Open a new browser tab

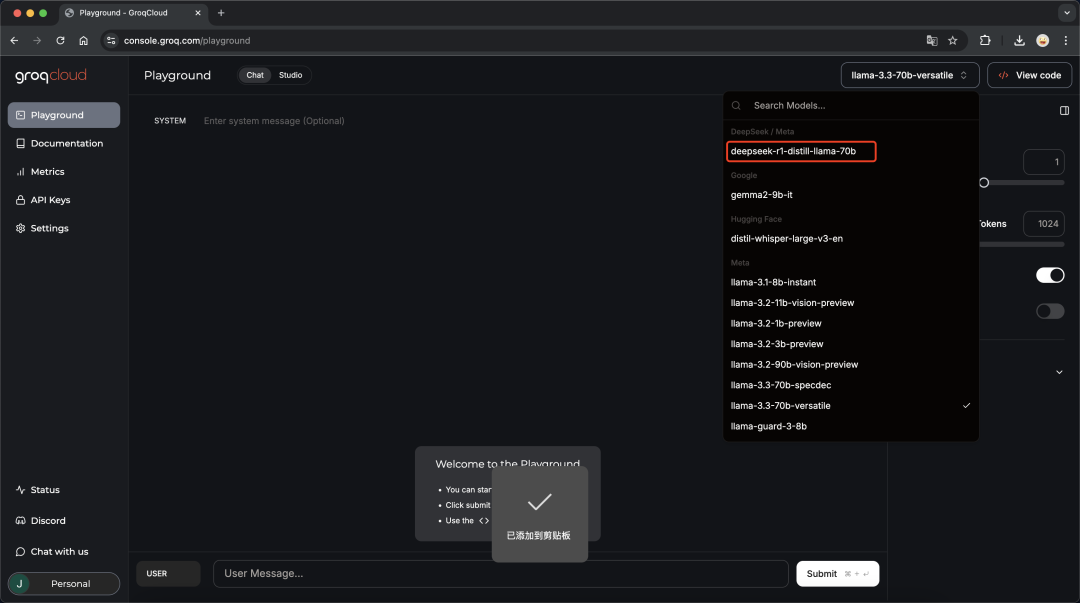click(221, 13)
